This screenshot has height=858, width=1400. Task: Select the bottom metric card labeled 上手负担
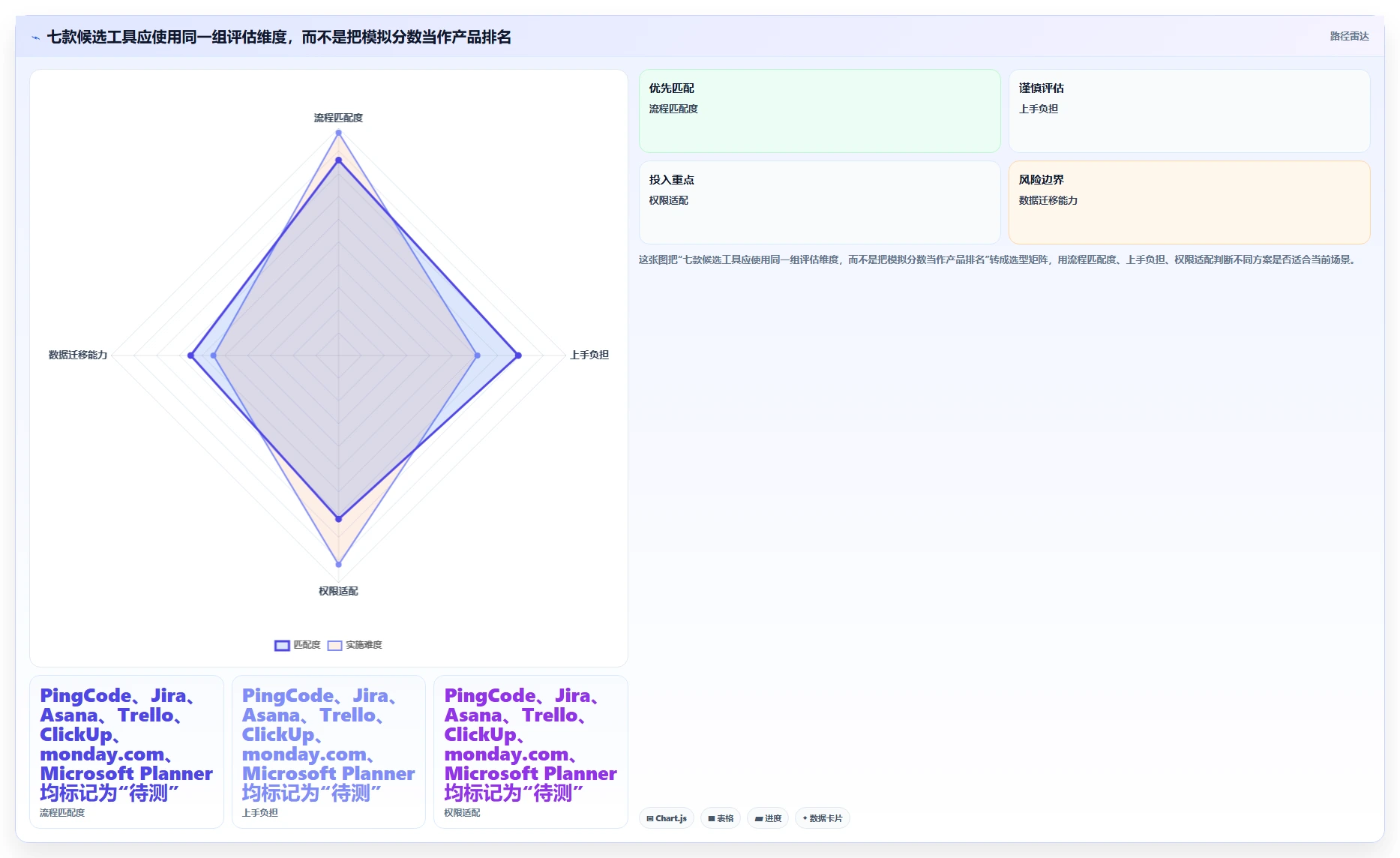pos(328,751)
